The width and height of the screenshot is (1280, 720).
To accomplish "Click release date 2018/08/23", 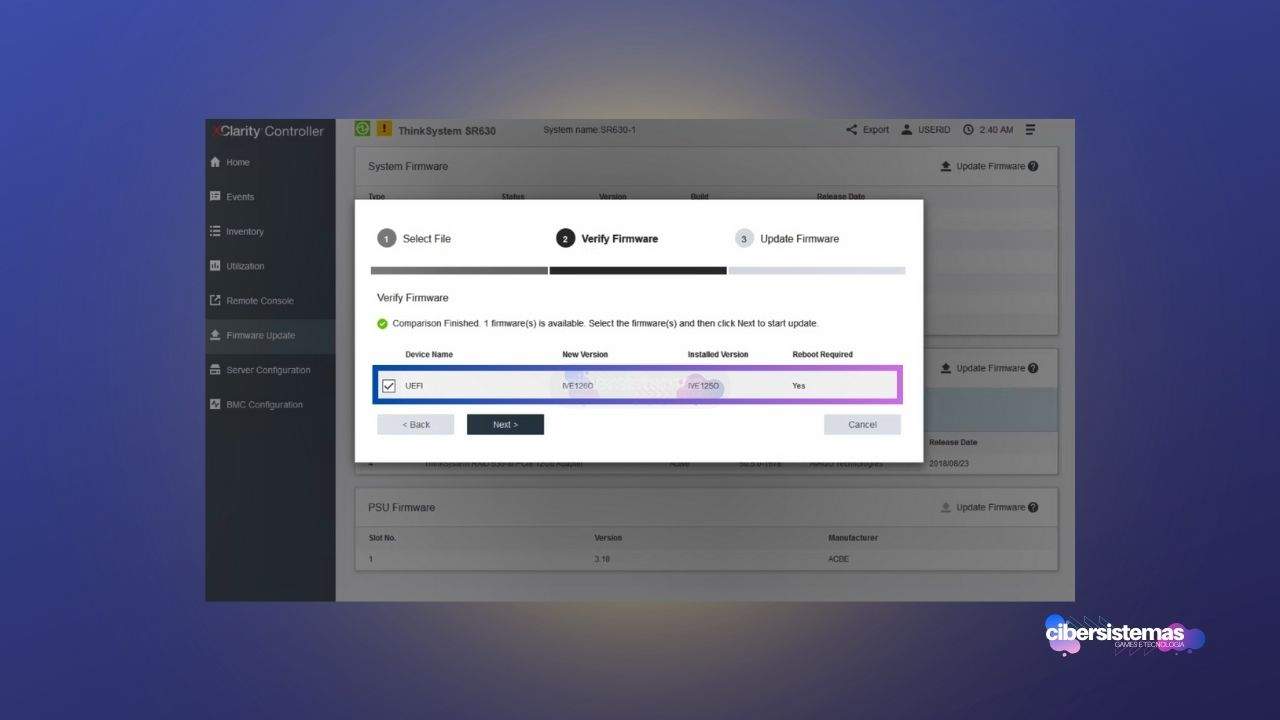I will (951, 464).
